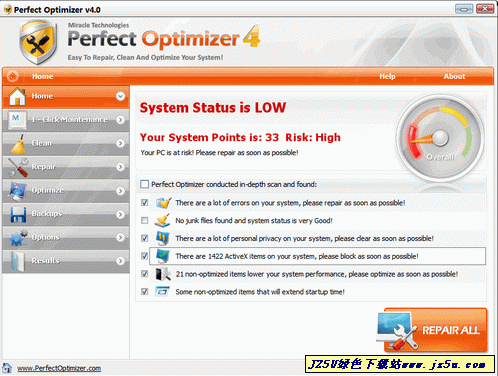Toggle 'Perfect Optimizer conducted in-depth scan' checkbox
The width and height of the screenshot is (498, 376).
[x=144, y=184]
